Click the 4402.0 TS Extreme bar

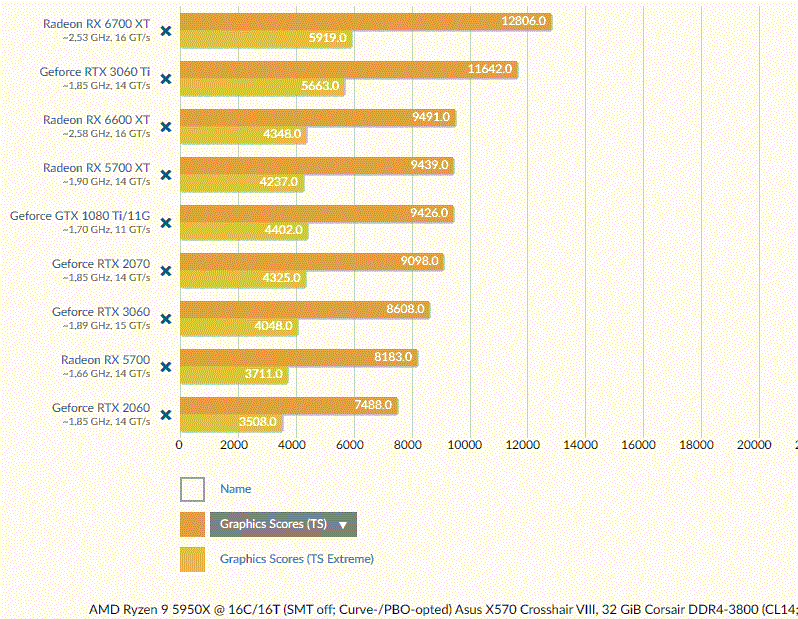pyautogui.click(x=244, y=231)
